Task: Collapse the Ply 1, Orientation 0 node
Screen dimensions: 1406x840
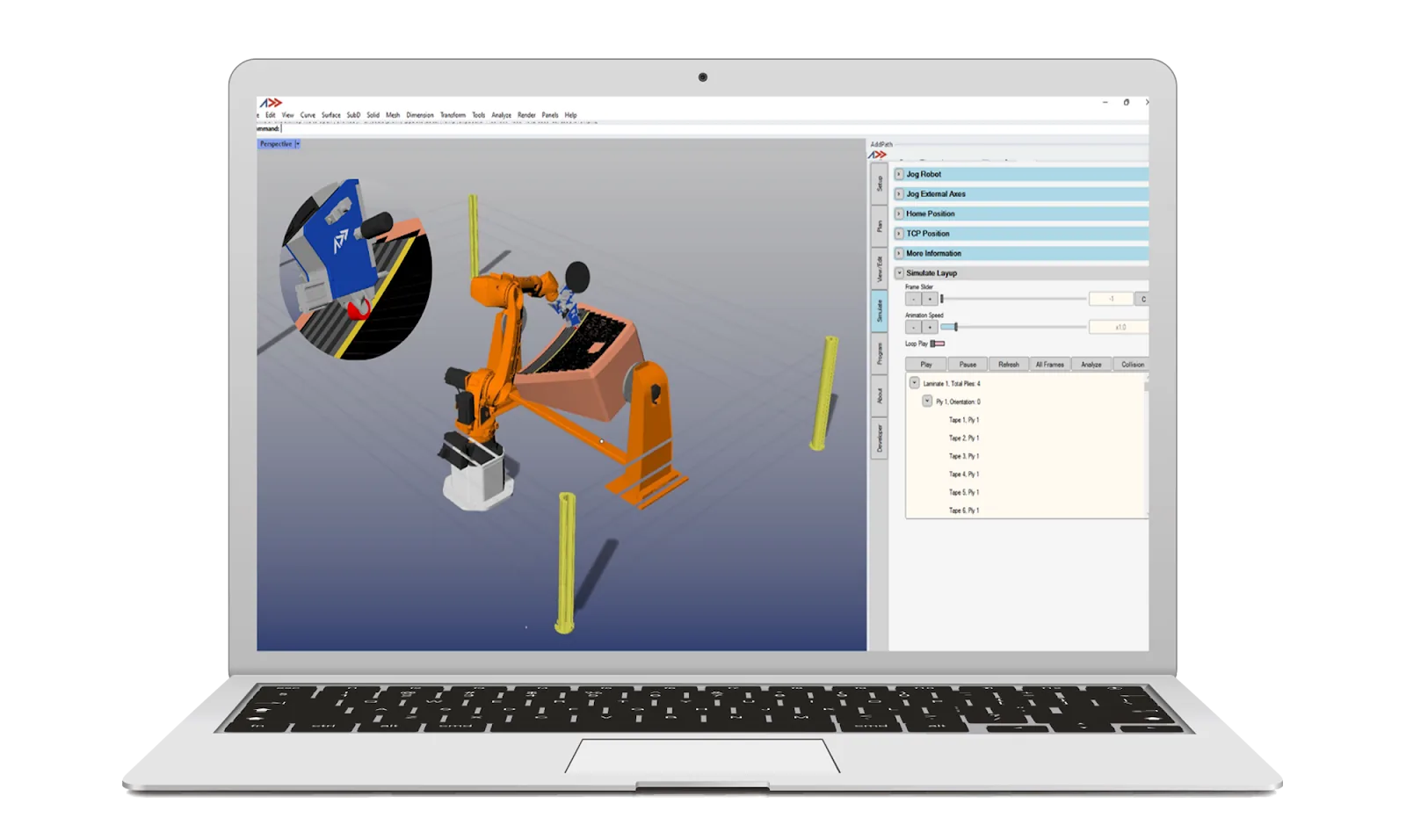Action: pyautogui.click(x=927, y=402)
